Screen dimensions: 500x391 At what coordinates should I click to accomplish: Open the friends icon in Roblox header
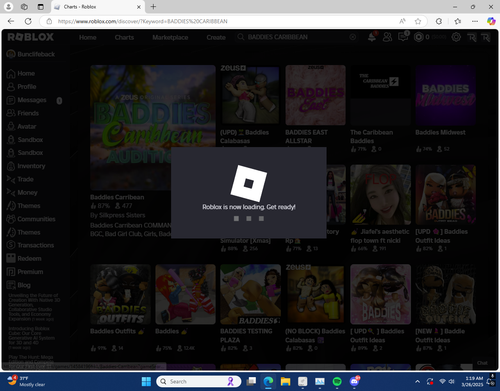[x=387, y=37]
